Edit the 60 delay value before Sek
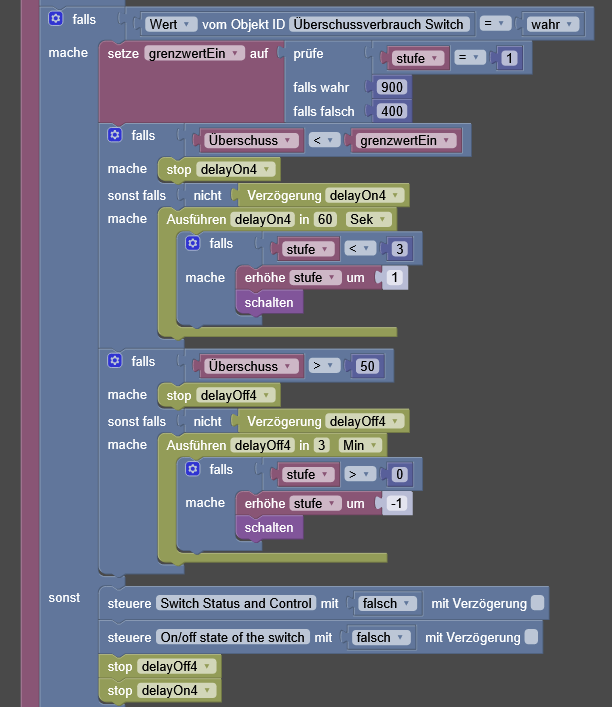612x707 pixels. 325,220
